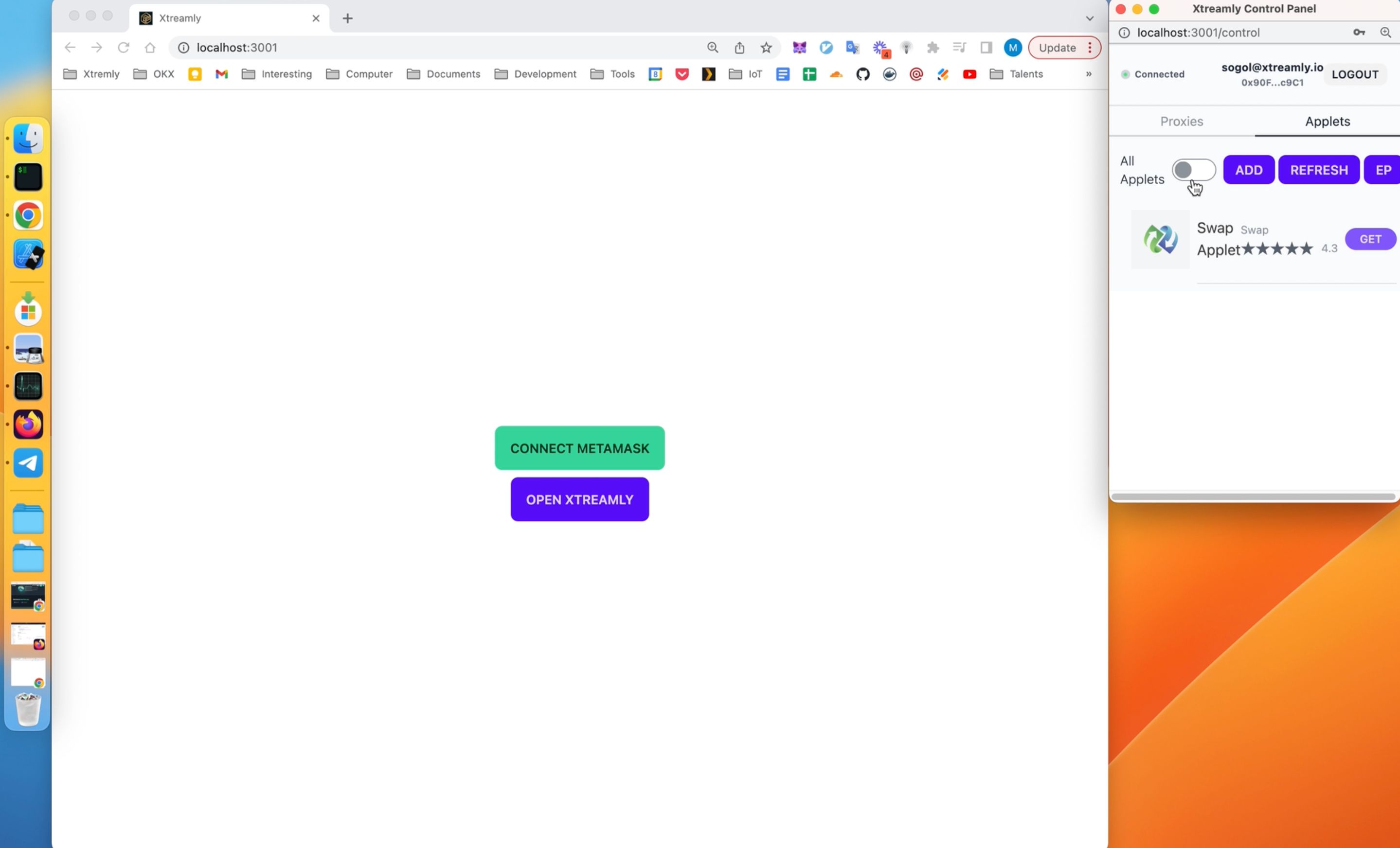Click the Telegram icon in the dock

(x=28, y=463)
